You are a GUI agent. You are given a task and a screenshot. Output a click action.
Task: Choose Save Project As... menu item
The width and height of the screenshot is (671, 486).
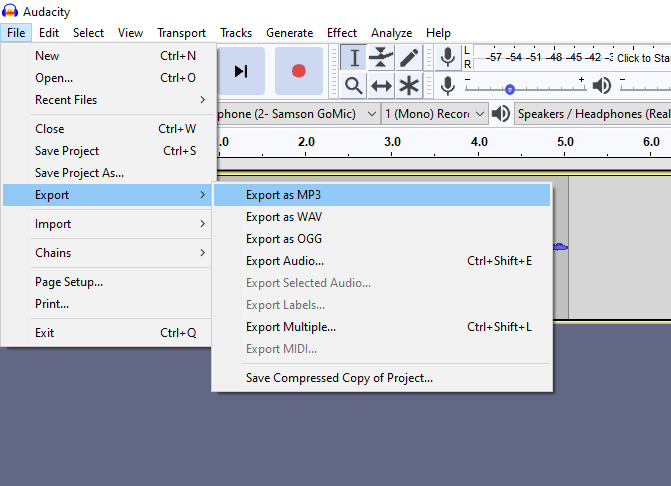coord(107,173)
